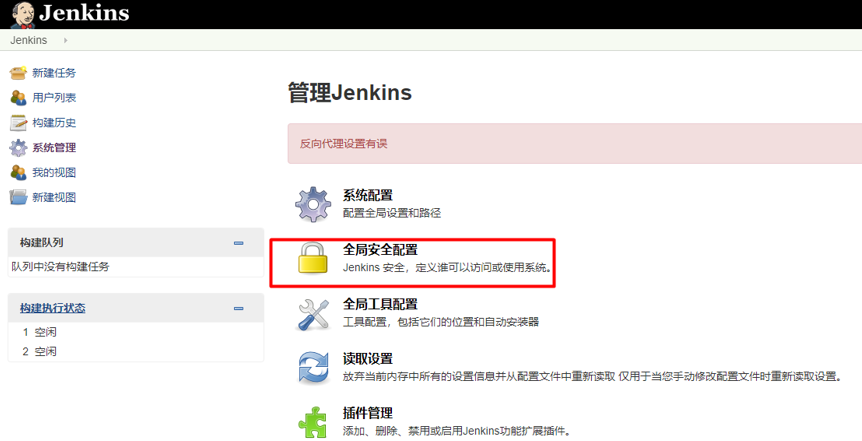Open the 新建任务 link
This screenshot has height=441, width=862.
tap(54, 73)
